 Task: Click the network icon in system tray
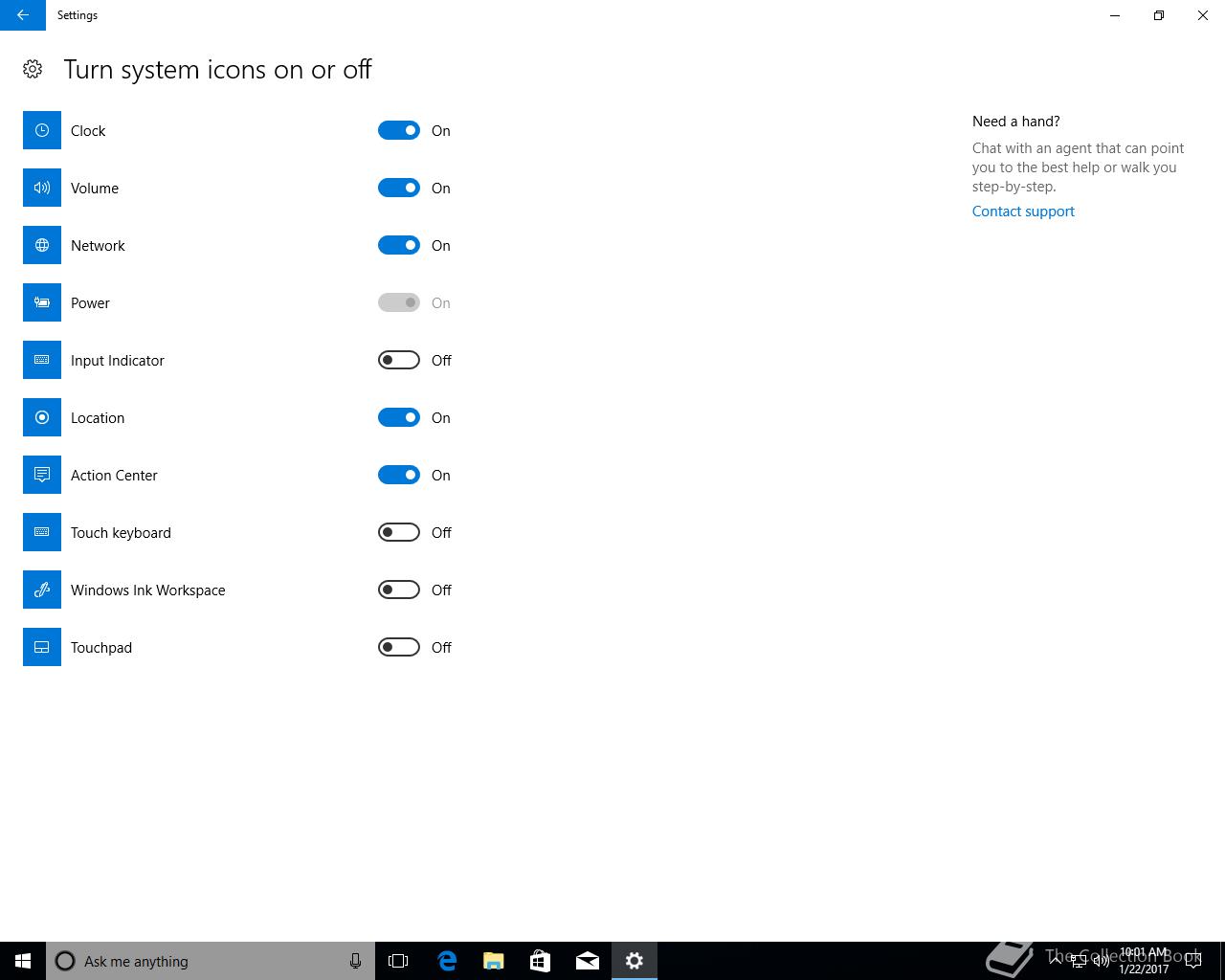click(1078, 961)
